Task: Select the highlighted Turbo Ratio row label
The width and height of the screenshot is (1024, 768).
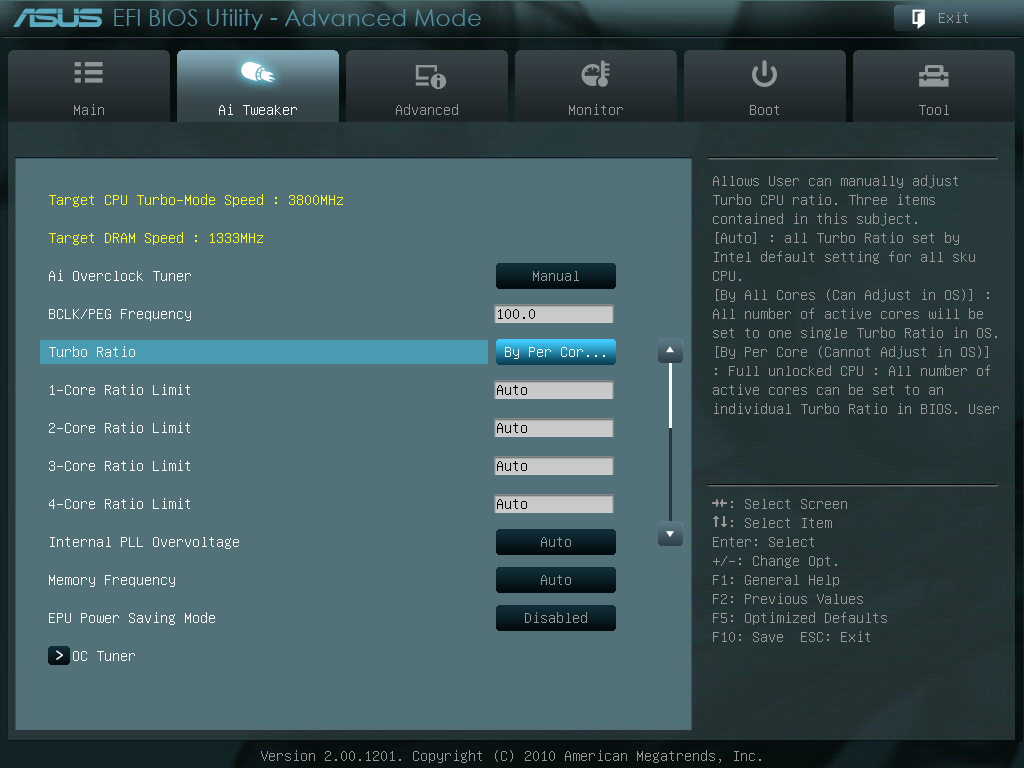Action: 92,352
